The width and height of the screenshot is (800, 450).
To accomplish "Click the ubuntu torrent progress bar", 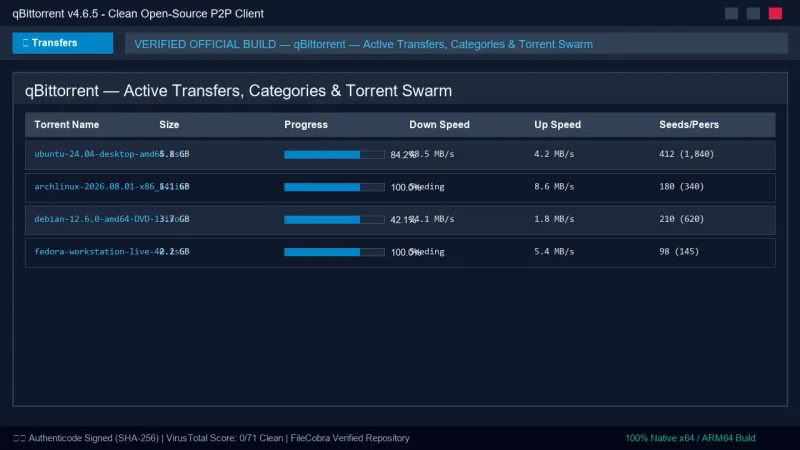I will pos(334,155).
